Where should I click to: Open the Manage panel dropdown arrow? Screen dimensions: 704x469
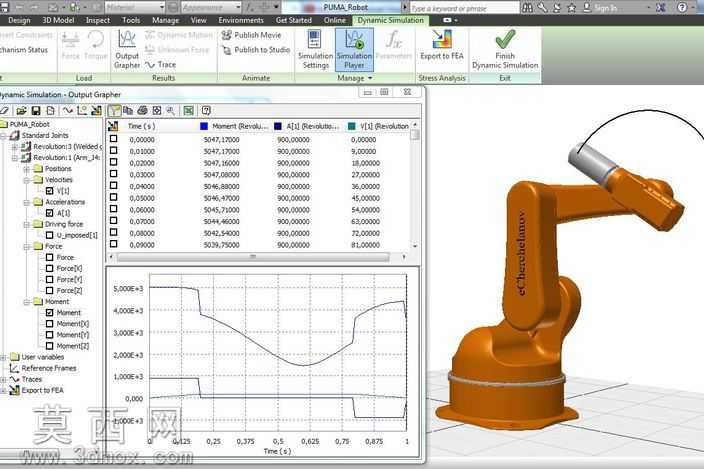370,78
